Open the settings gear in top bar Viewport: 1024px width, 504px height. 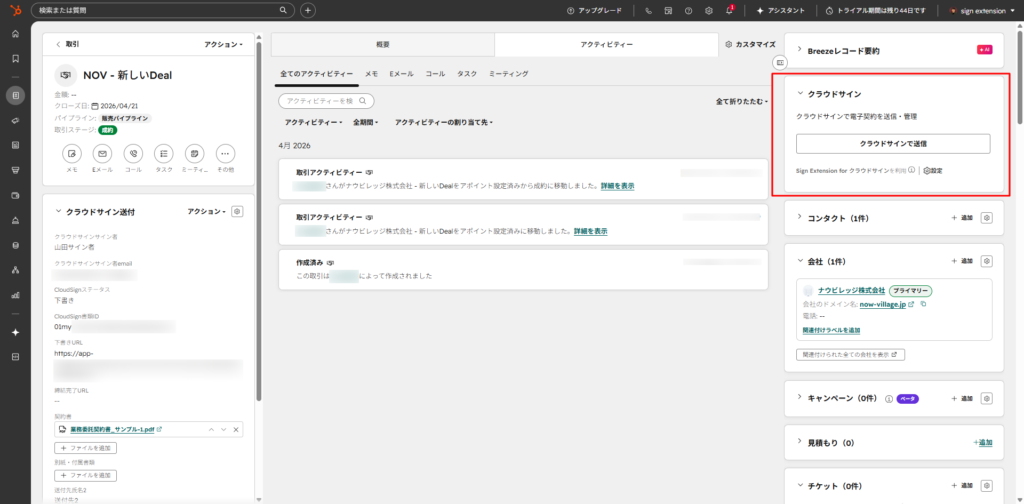pyautogui.click(x=709, y=10)
